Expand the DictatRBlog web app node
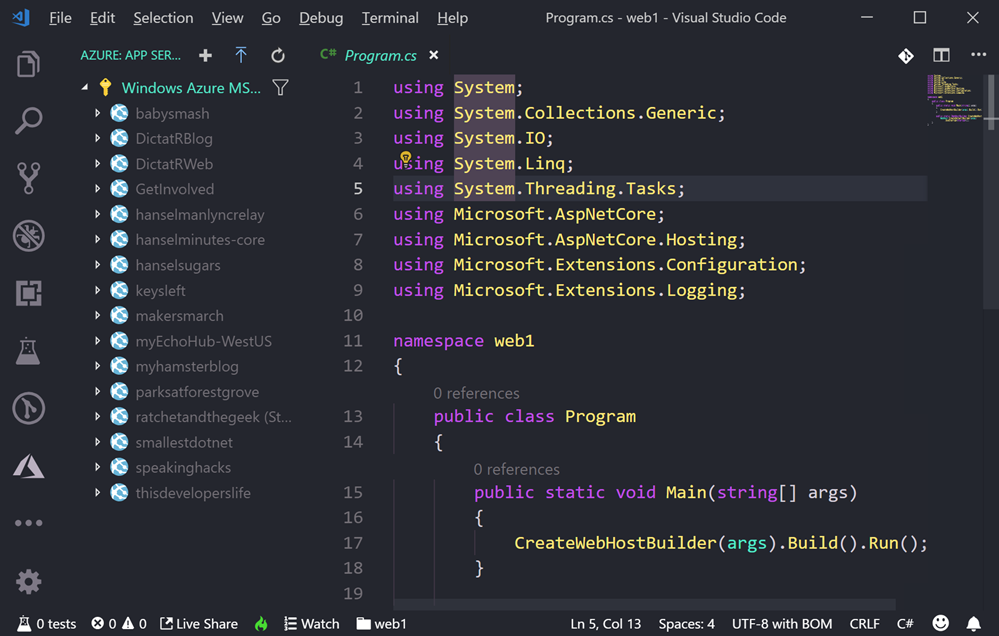This screenshot has width=999, height=636. [97, 138]
